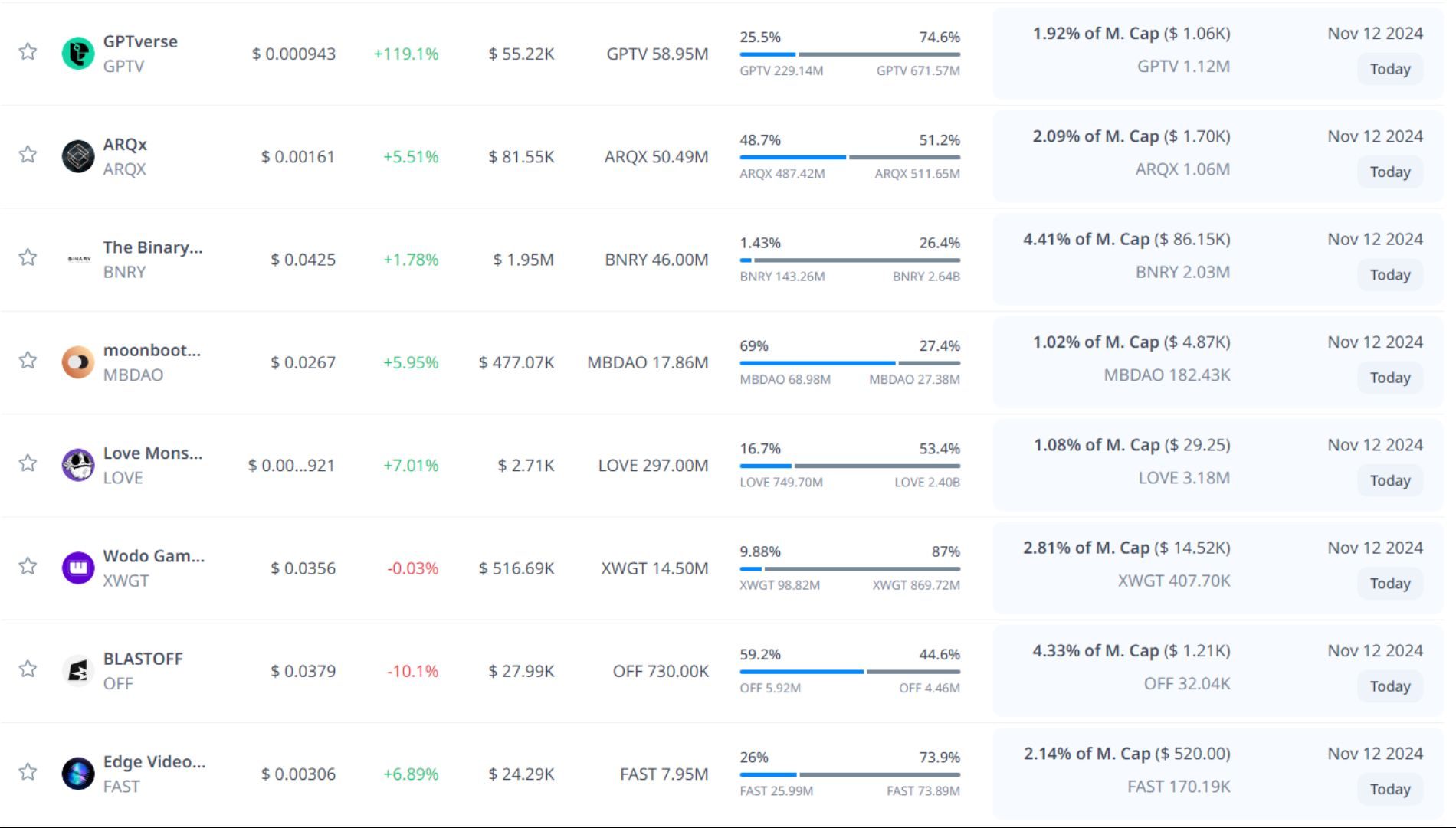This screenshot has height=828, width=1456.
Task: Favorite GPTverse with the star toggle
Action: pos(28,51)
